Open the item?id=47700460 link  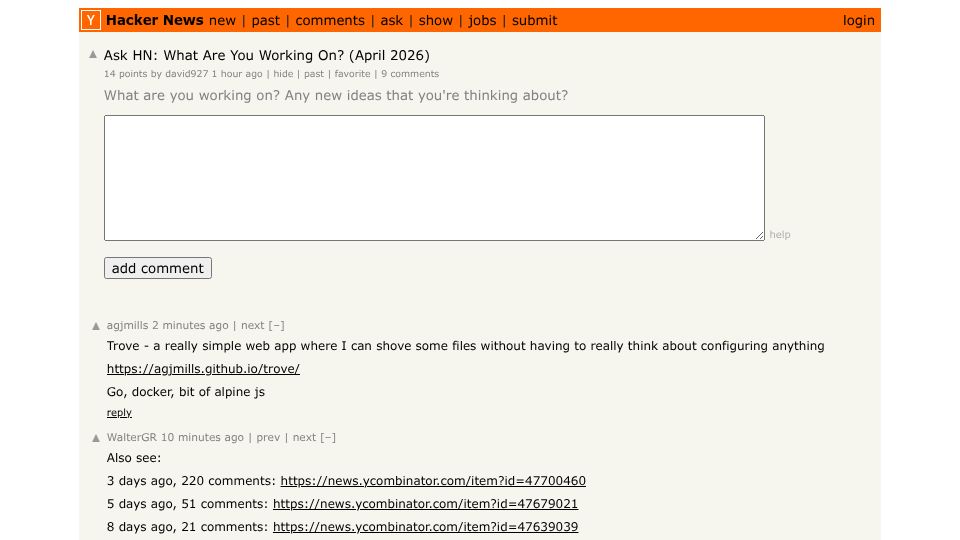click(x=433, y=481)
